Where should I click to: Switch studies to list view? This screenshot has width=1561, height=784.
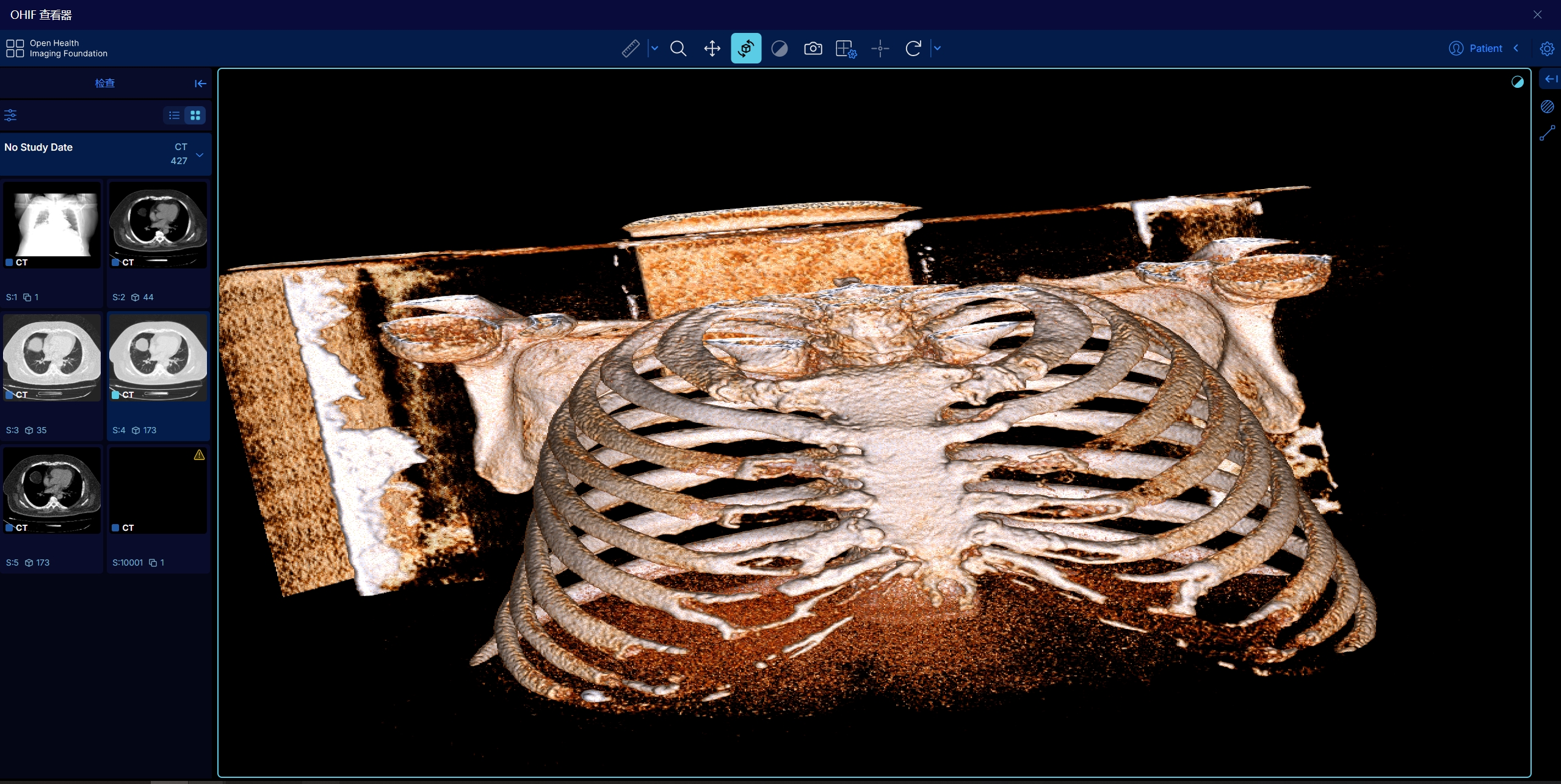point(174,115)
